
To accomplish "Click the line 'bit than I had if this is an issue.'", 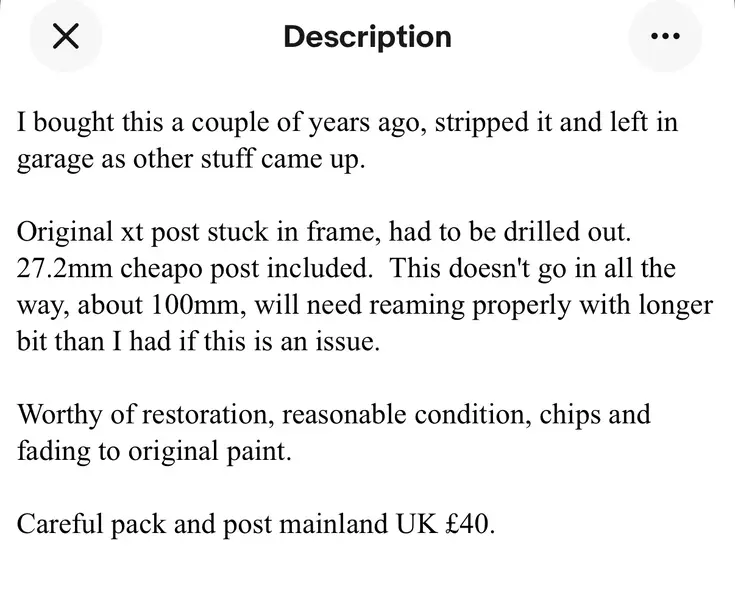I will coord(198,341).
